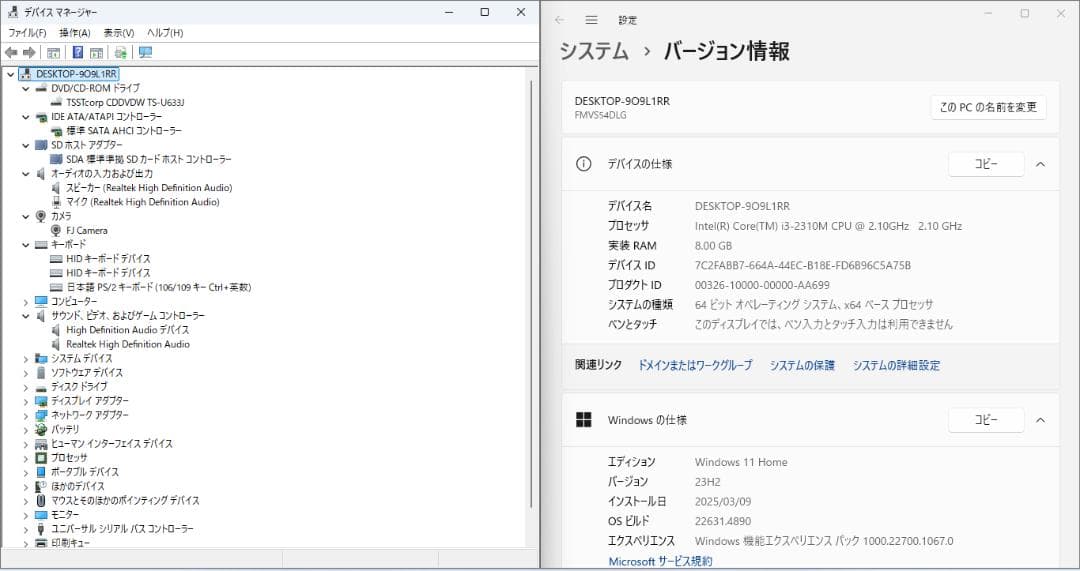Click the network adapter category icon

click(41, 415)
